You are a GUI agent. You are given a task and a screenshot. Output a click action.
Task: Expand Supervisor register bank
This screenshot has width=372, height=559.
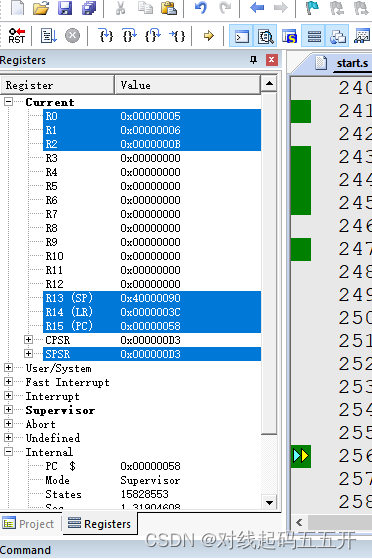[x=8, y=410]
